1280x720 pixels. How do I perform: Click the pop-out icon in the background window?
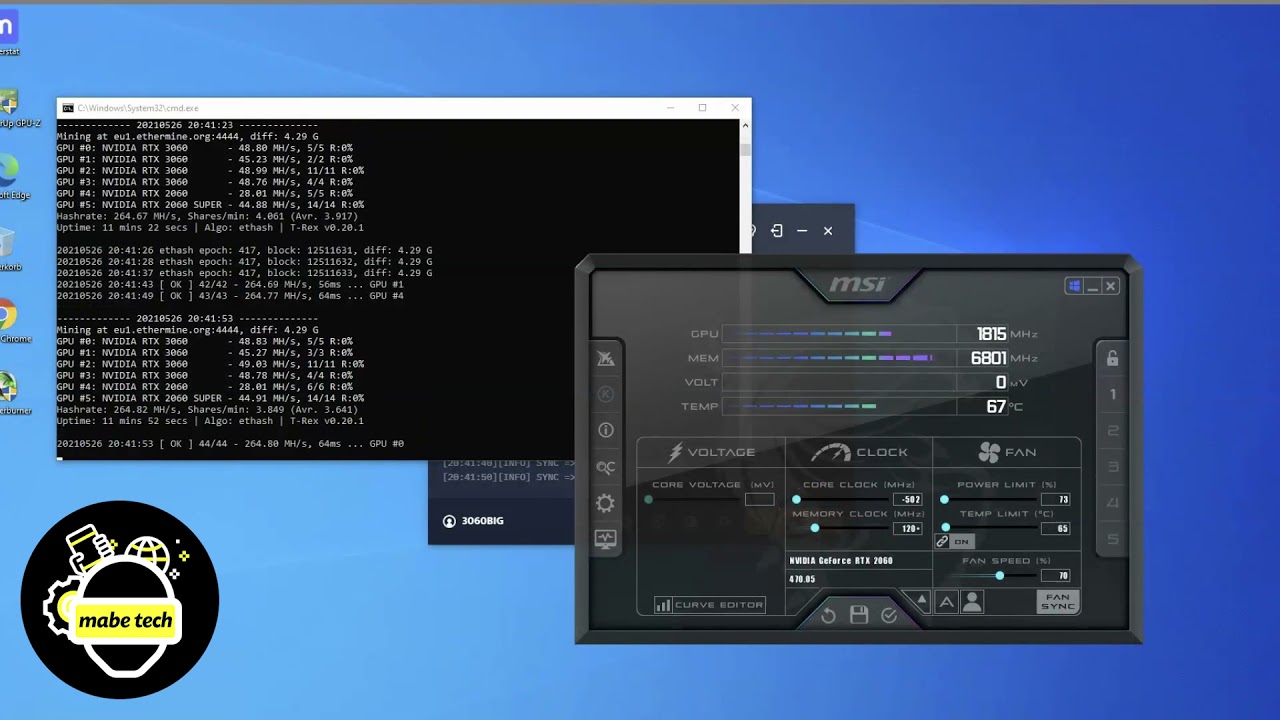(x=776, y=231)
